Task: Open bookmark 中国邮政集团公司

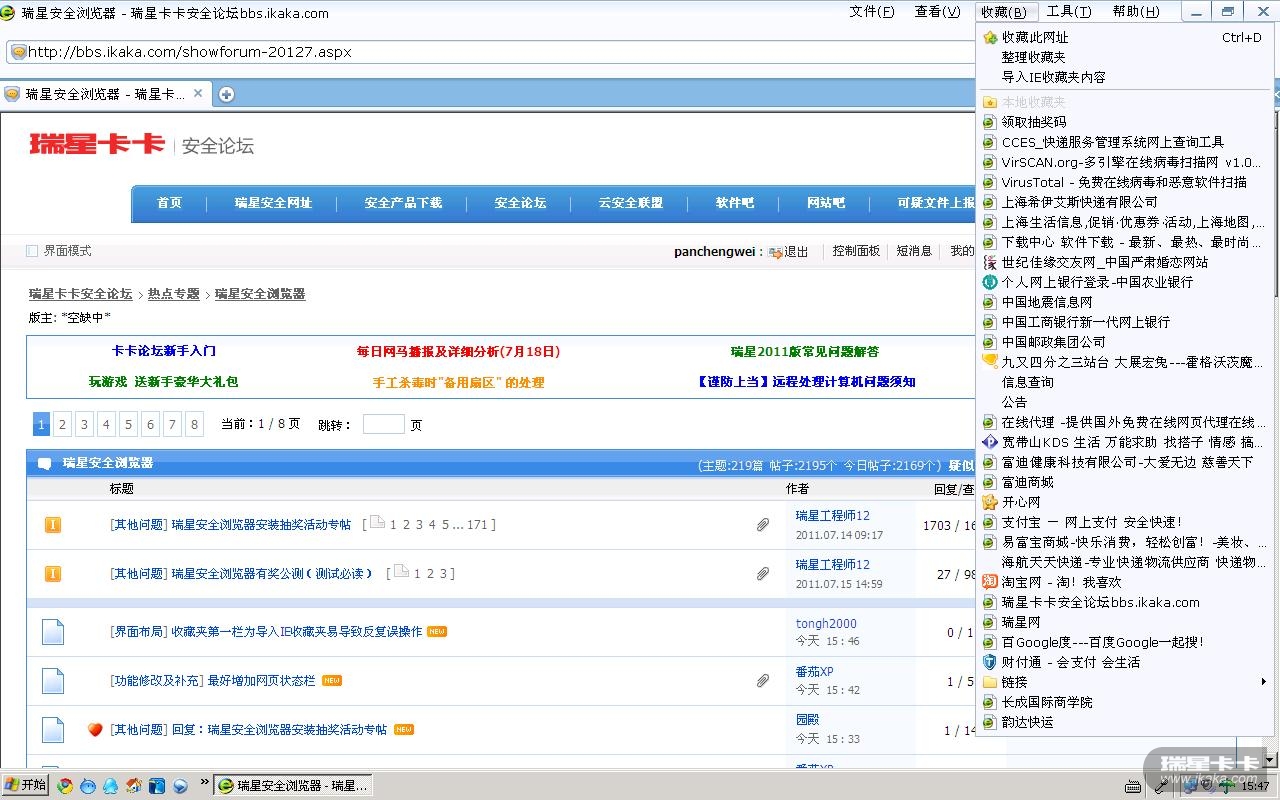Action: point(1125,342)
